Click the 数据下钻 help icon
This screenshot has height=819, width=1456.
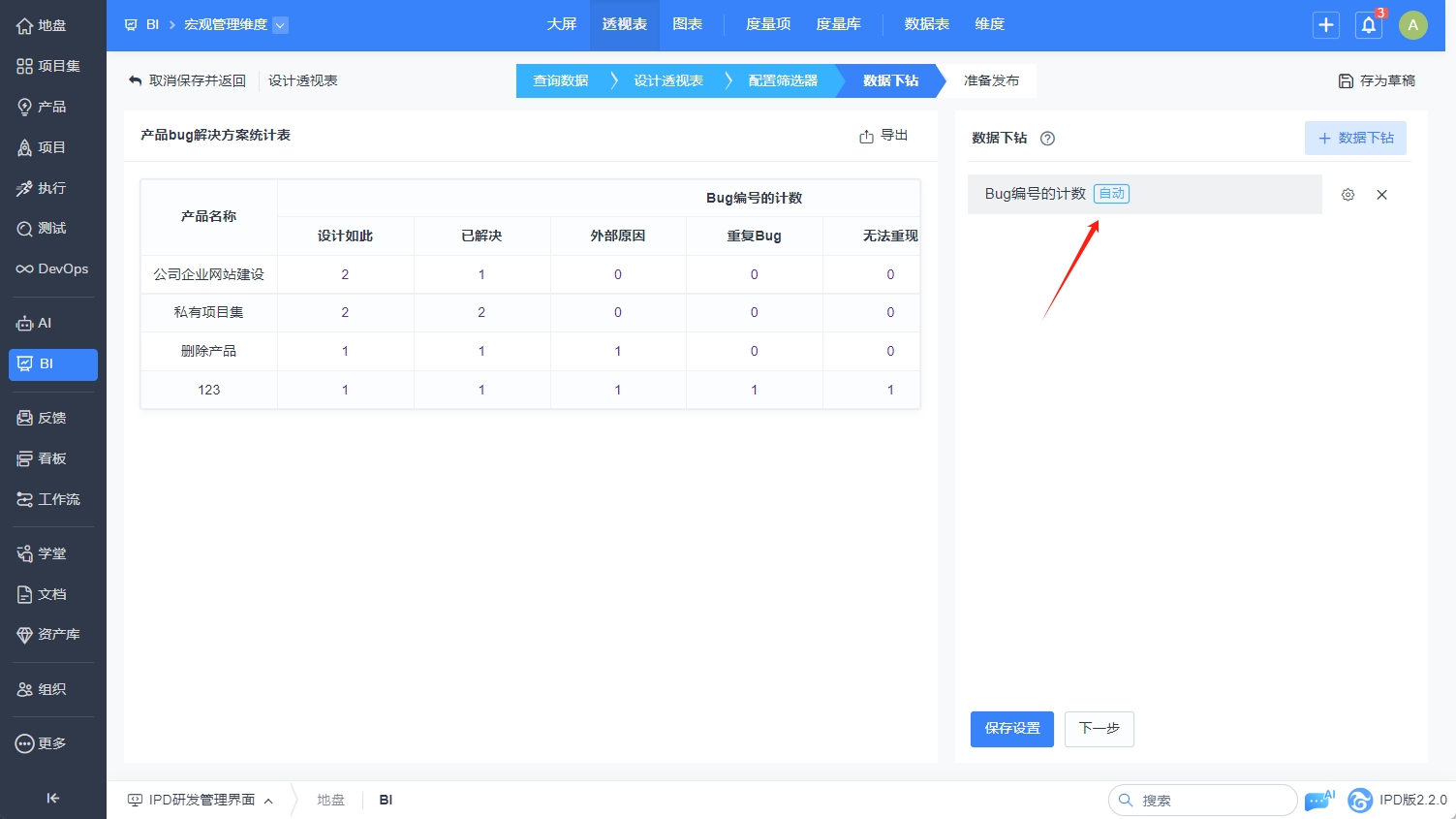pyautogui.click(x=1047, y=139)
